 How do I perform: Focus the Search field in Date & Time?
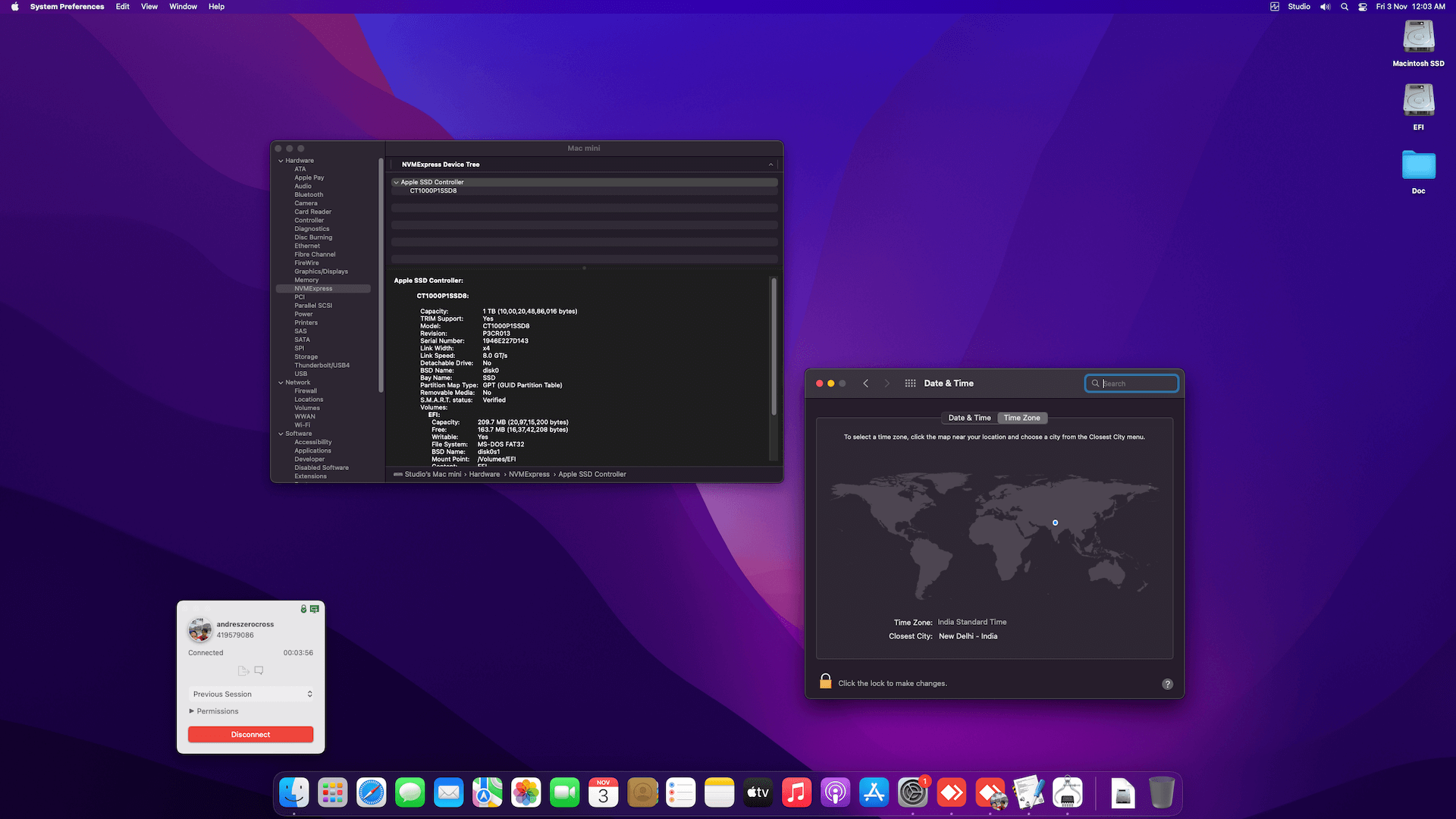coord(1131,384)
